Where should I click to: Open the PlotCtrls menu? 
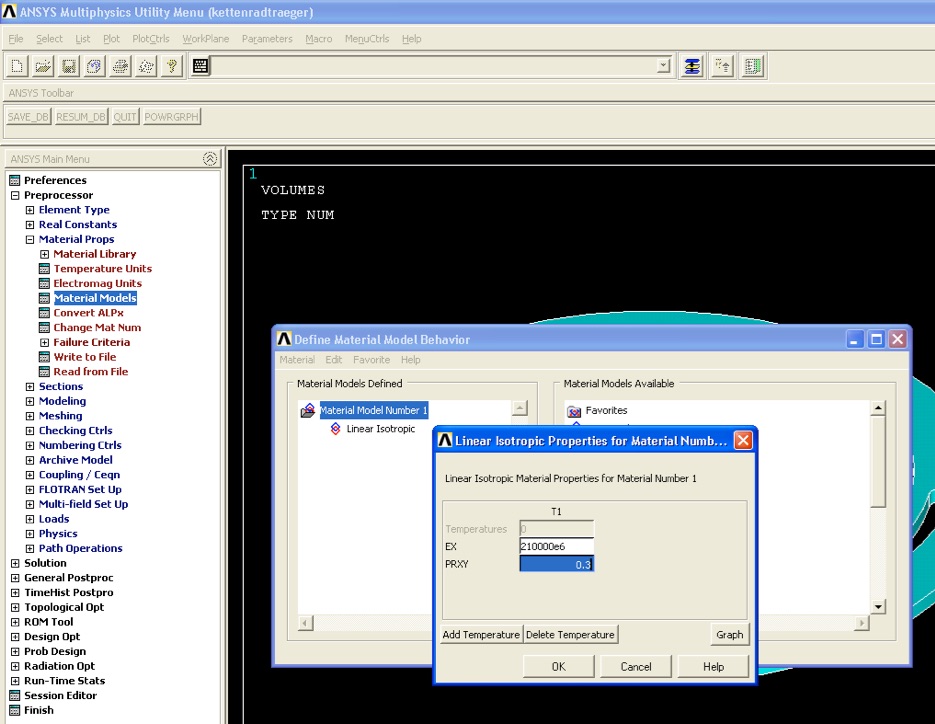point(151,39)
